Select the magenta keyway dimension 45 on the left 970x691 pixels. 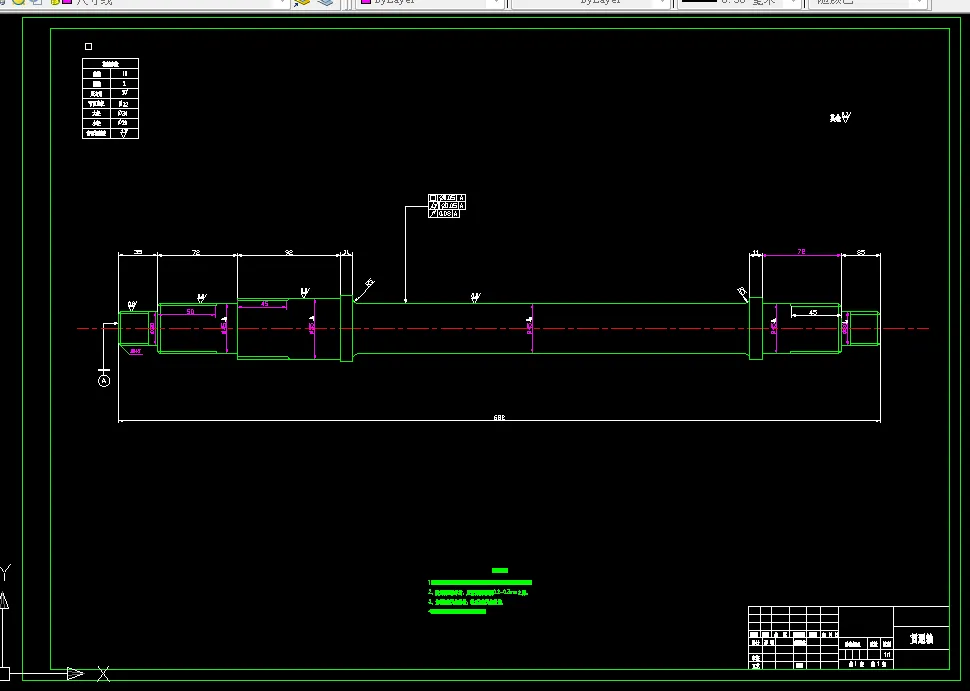[x=265, y=304]
